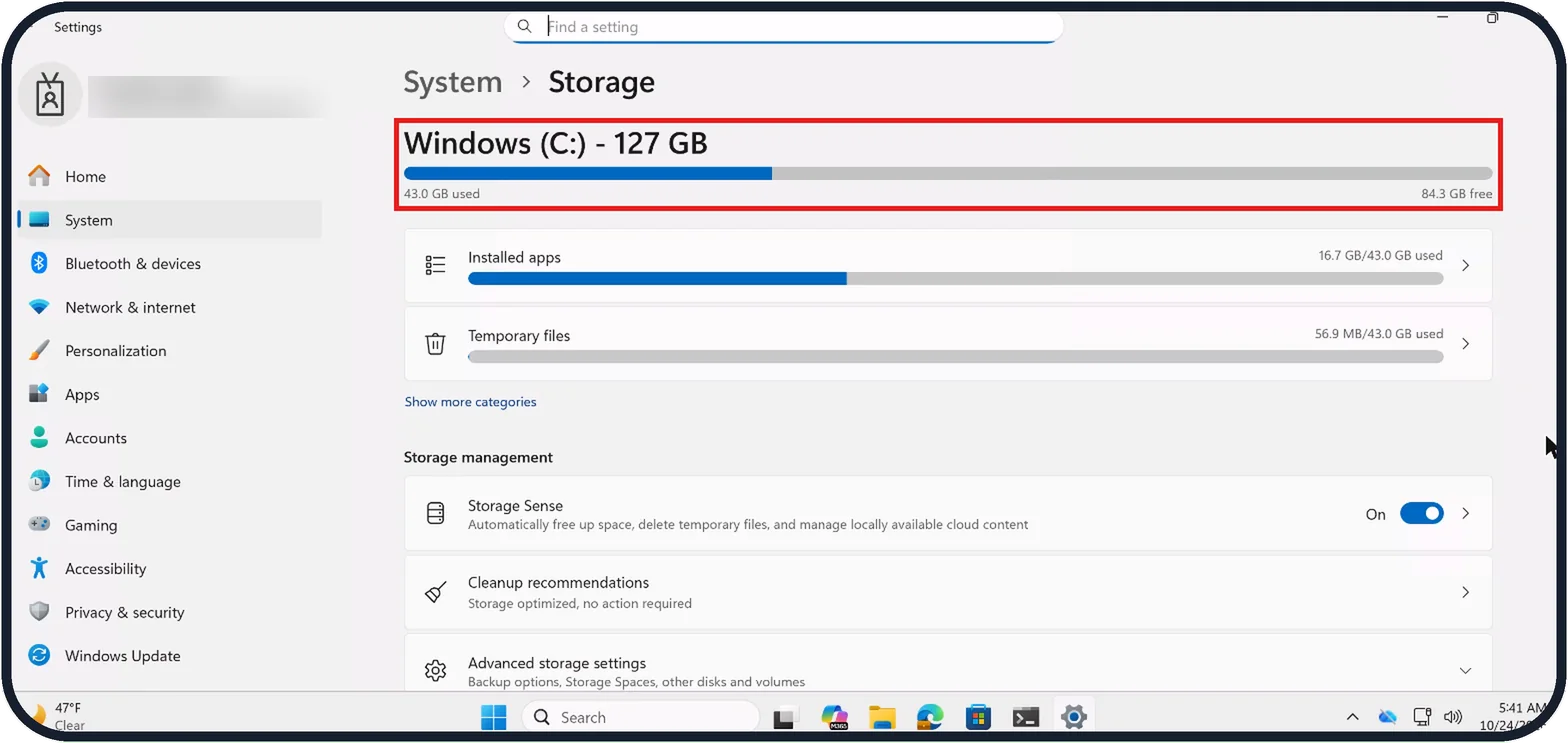Open Bluetooth & devices settings
Image resolution: width=1568 pixels, height=743 pixels.
tap(170, 264)
